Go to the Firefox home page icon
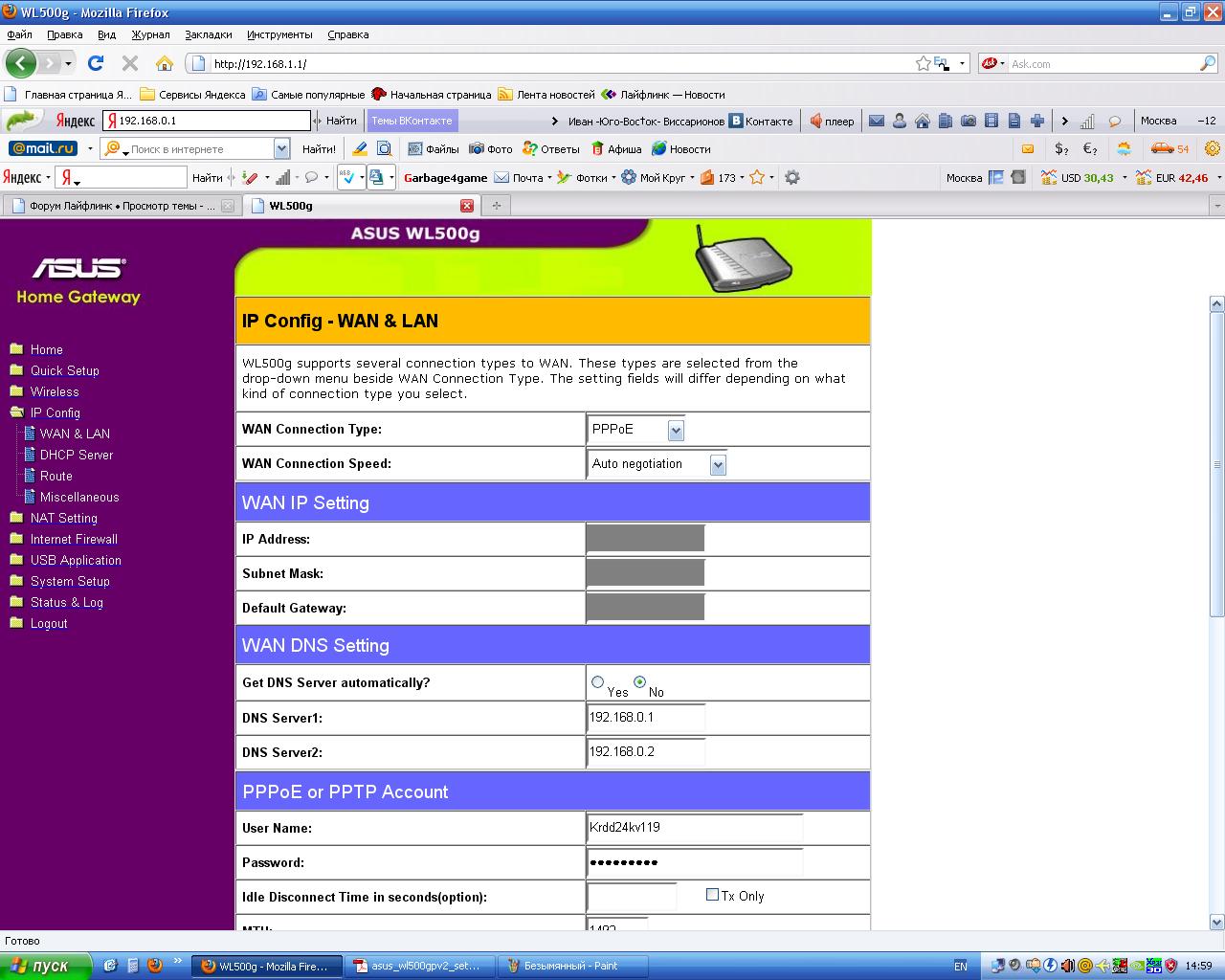 click(165, 63)
